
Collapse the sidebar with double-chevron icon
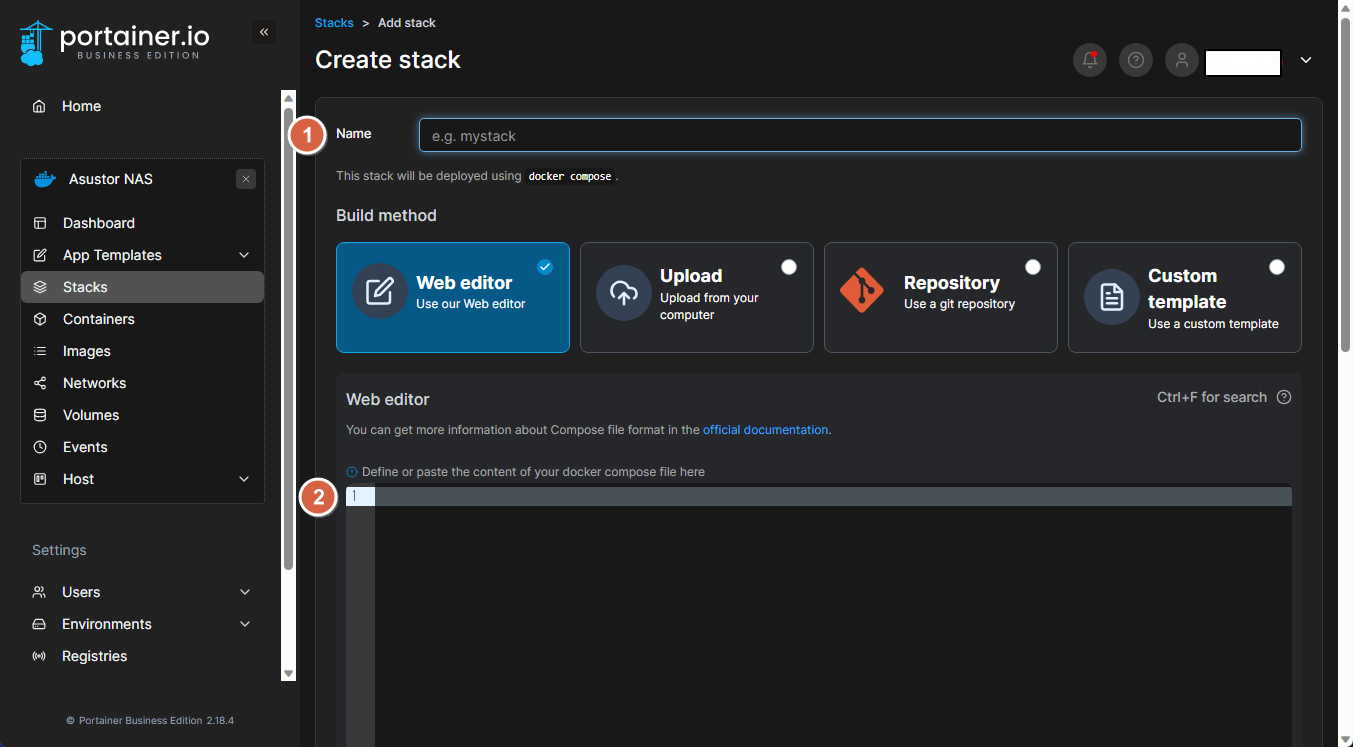click(x=264, y=32)
